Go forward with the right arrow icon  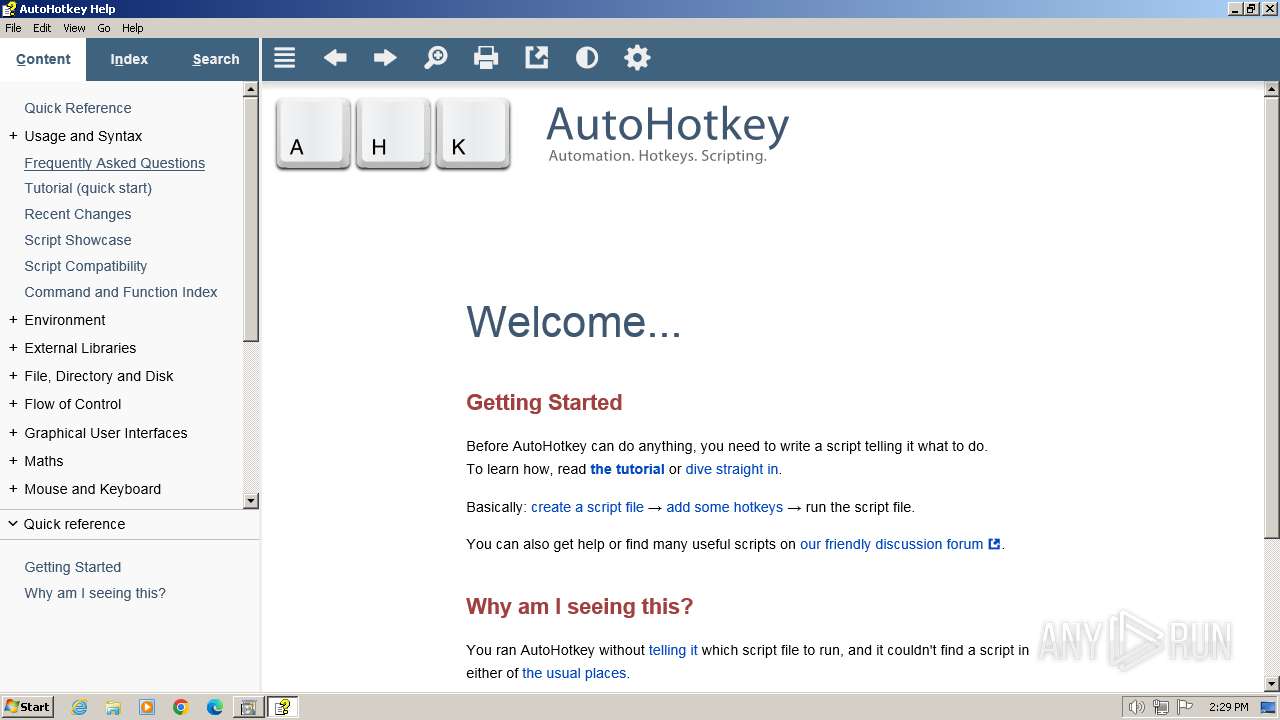pos(385,58)
